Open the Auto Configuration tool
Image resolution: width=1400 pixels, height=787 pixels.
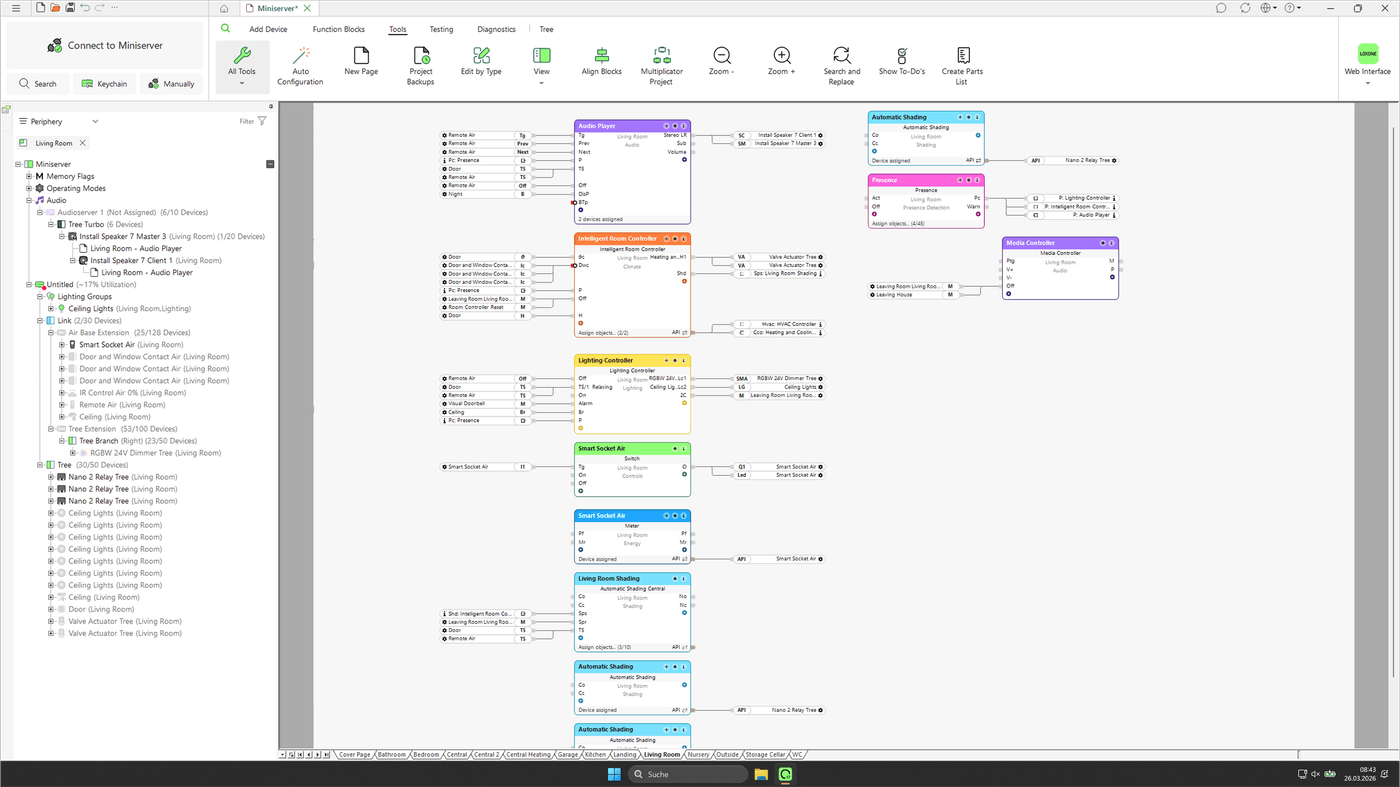point(300,66)
